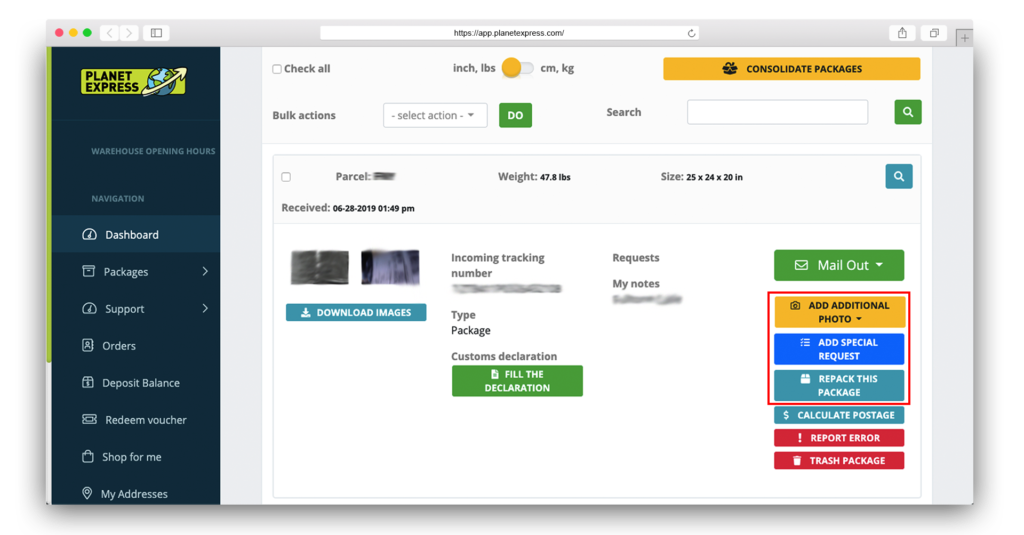1024x535 pixels.
Task: Click the Support icon in sidebar
Action: click(89, 308)
